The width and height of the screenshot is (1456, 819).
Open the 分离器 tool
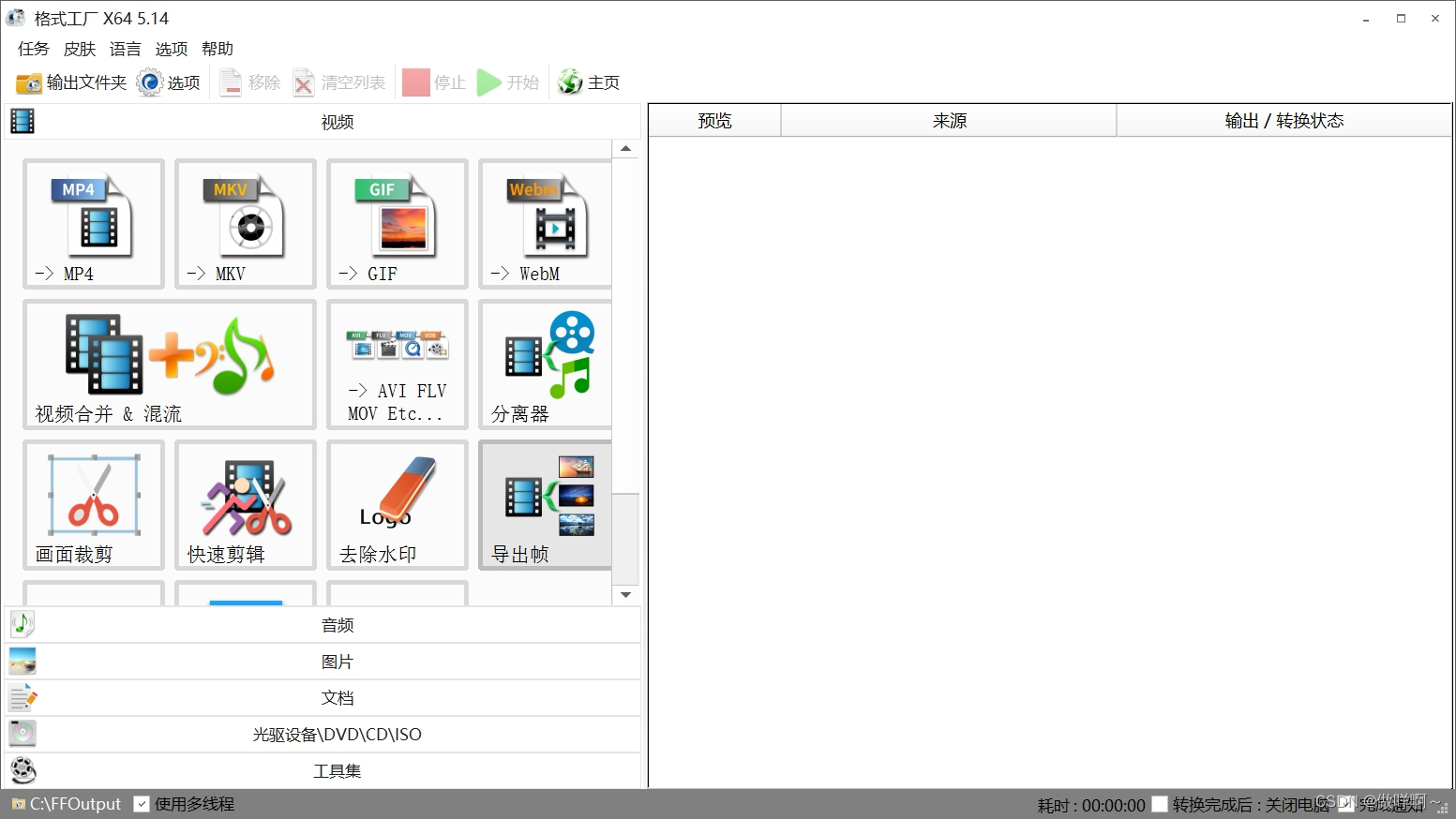point(546,365)
